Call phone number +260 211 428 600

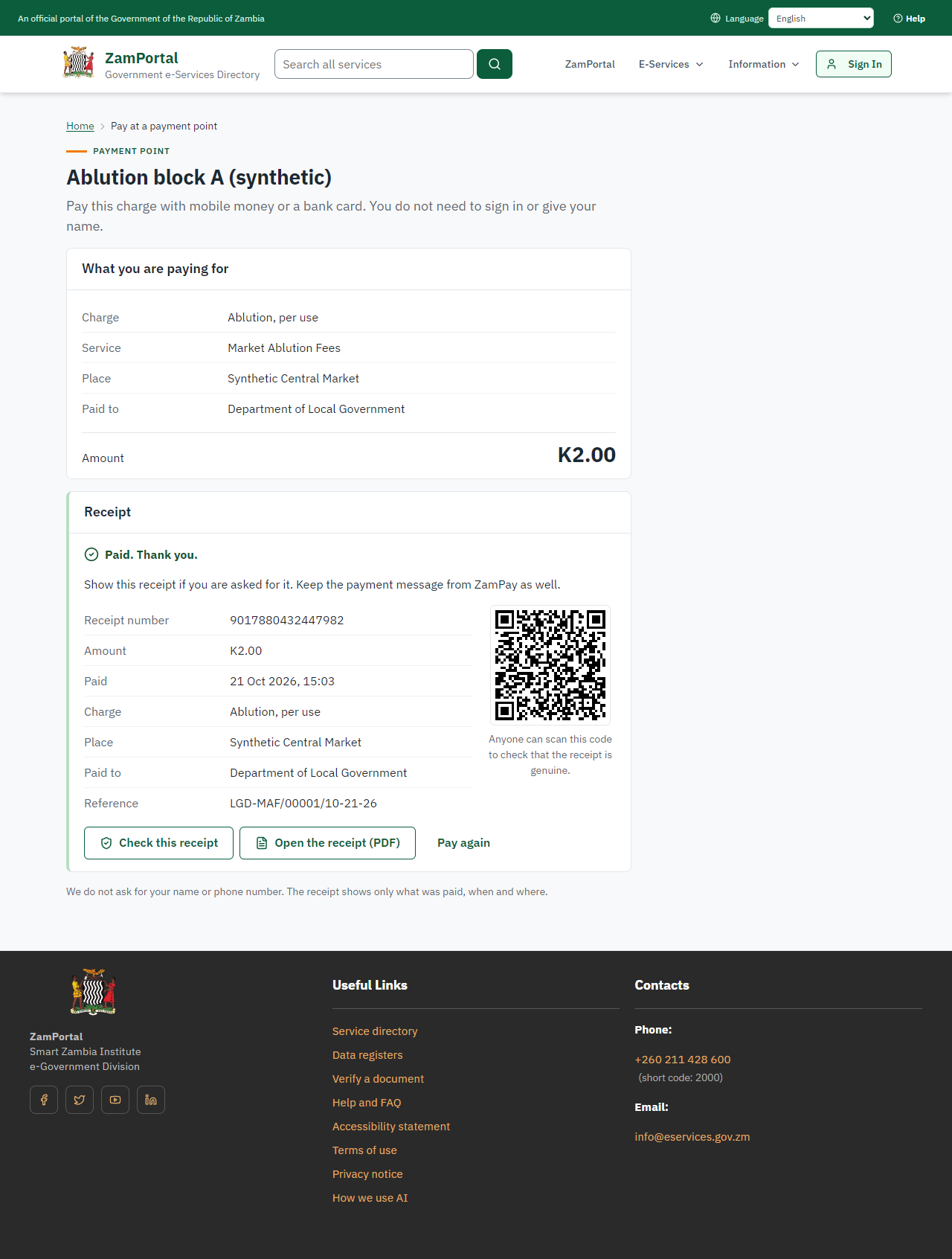point(683,1060)
